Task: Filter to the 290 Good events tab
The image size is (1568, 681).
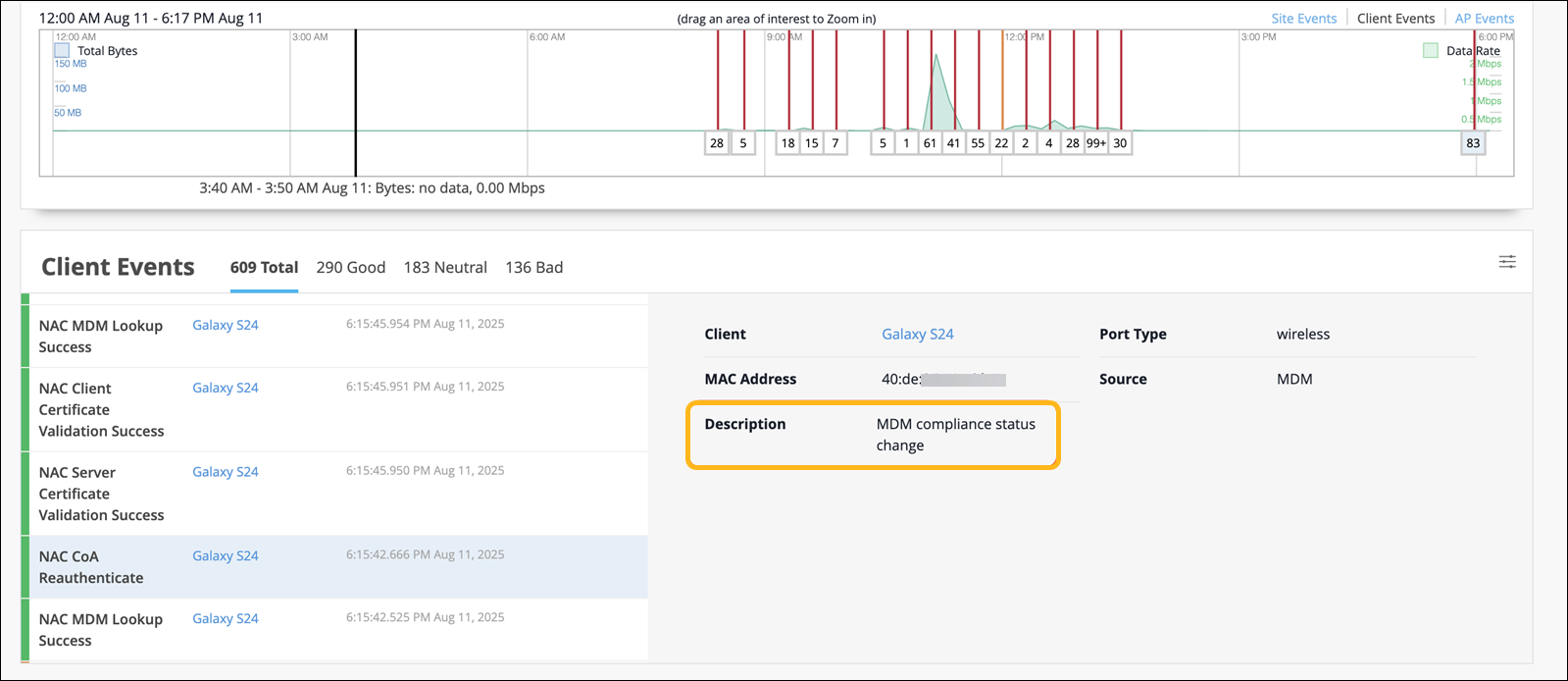Action: [350, 267]
